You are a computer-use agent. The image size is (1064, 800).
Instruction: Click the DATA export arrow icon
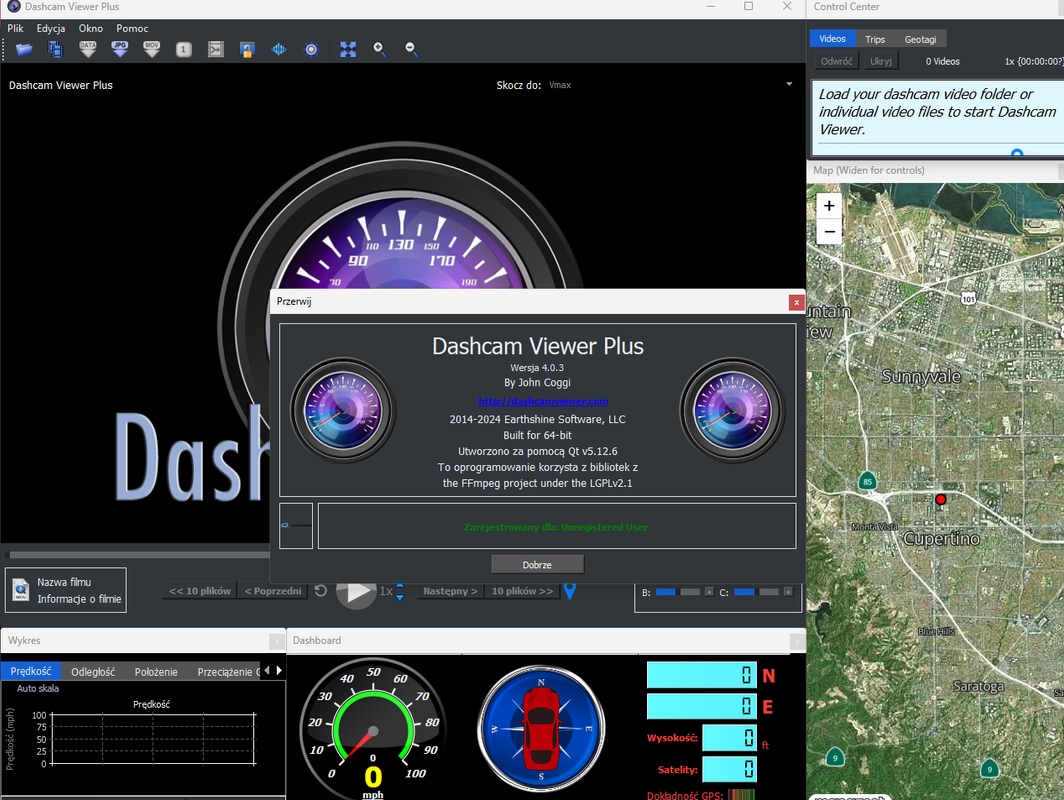coord(88,49)
